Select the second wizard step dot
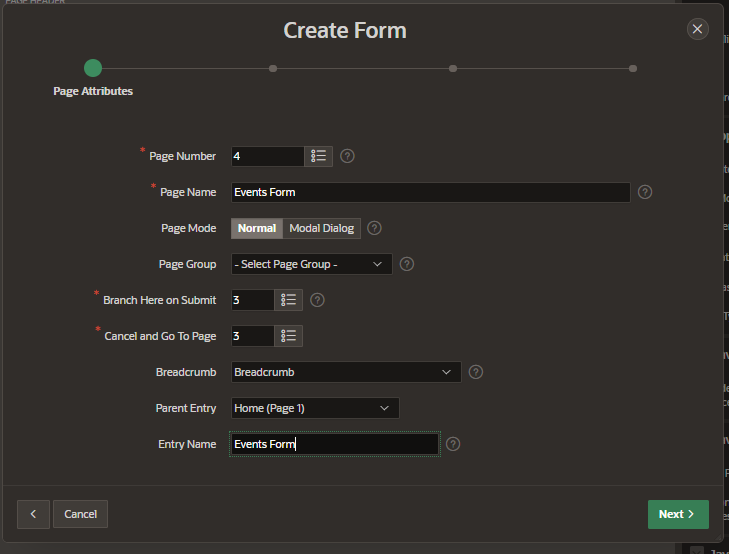Viewport: 729px width, 554px height. point(273,68)
